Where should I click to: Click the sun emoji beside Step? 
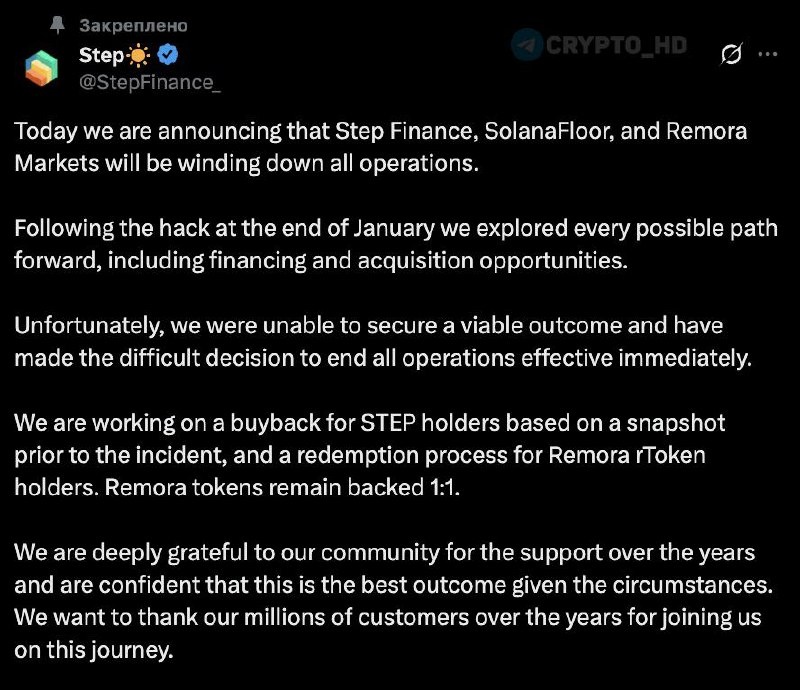138,55
